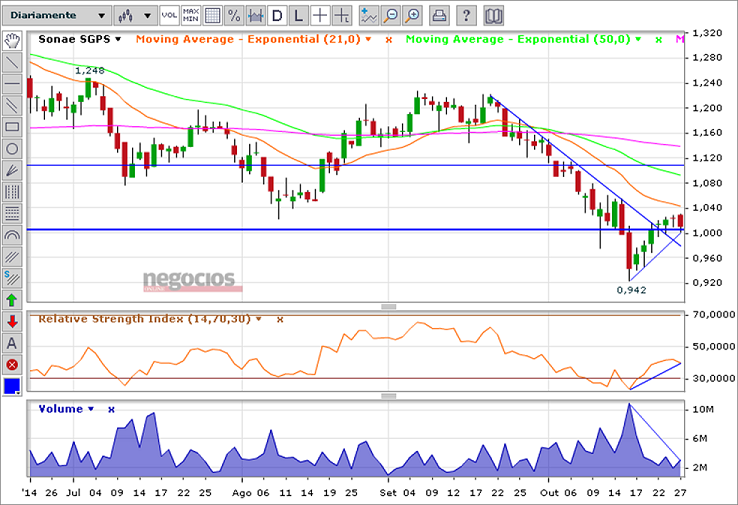This screenshot has width=738, height=505.
Task: Select the A text annotation tool
Action: point(12,344)
